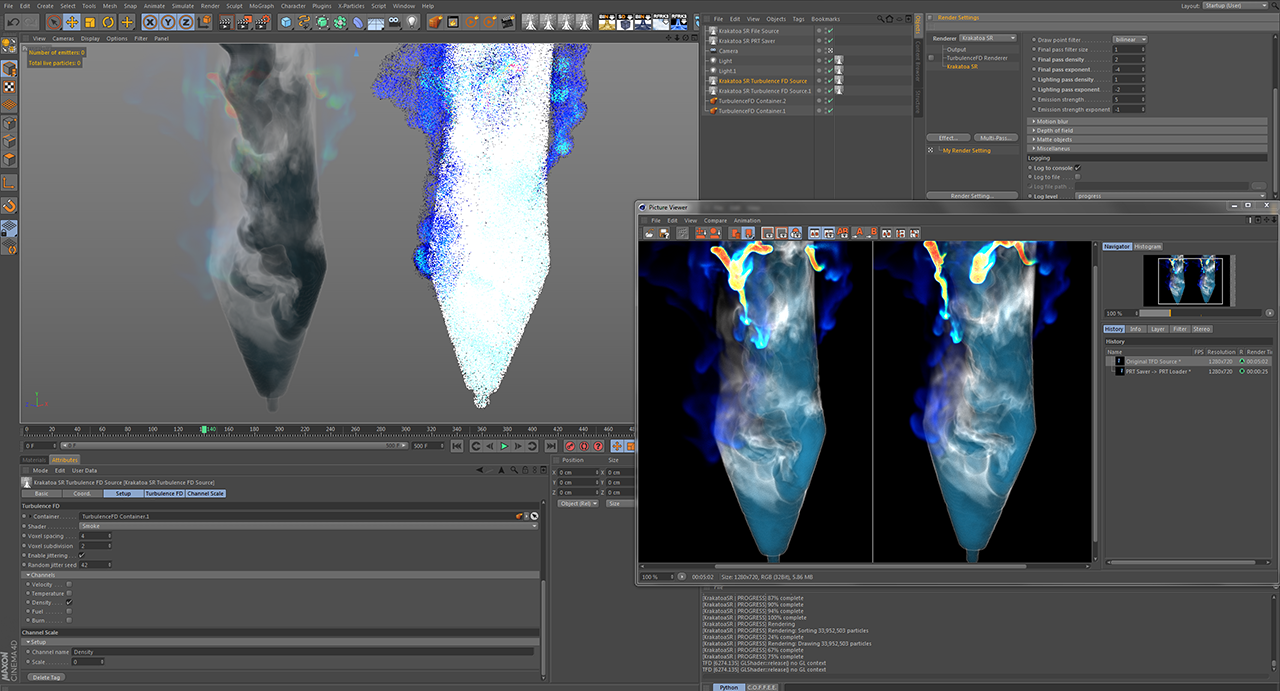
Task: Click the Delete Tag button in the Attributes panel
Action: click(x=46, y=677)
